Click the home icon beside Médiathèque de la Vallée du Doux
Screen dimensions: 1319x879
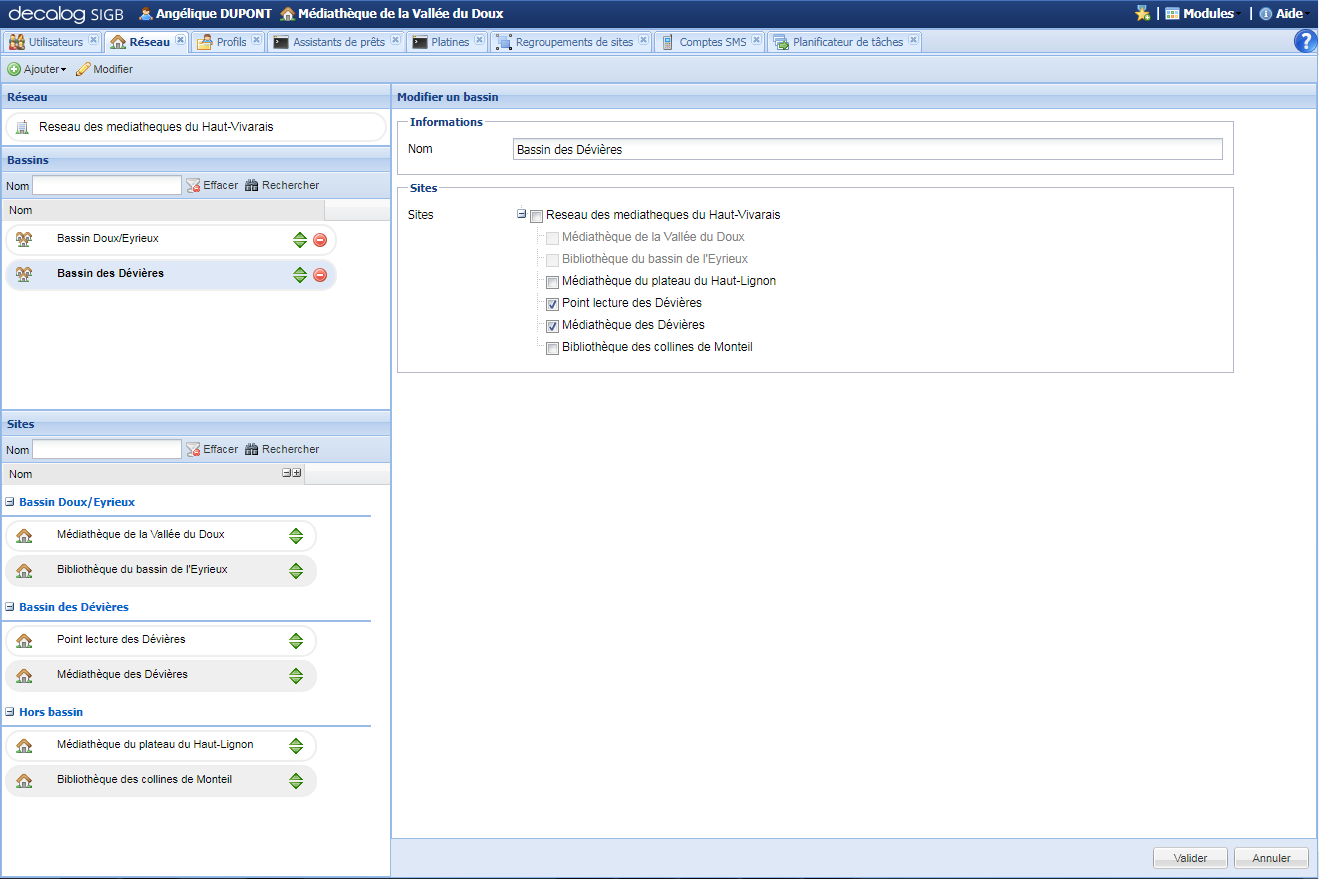[23, 536]
